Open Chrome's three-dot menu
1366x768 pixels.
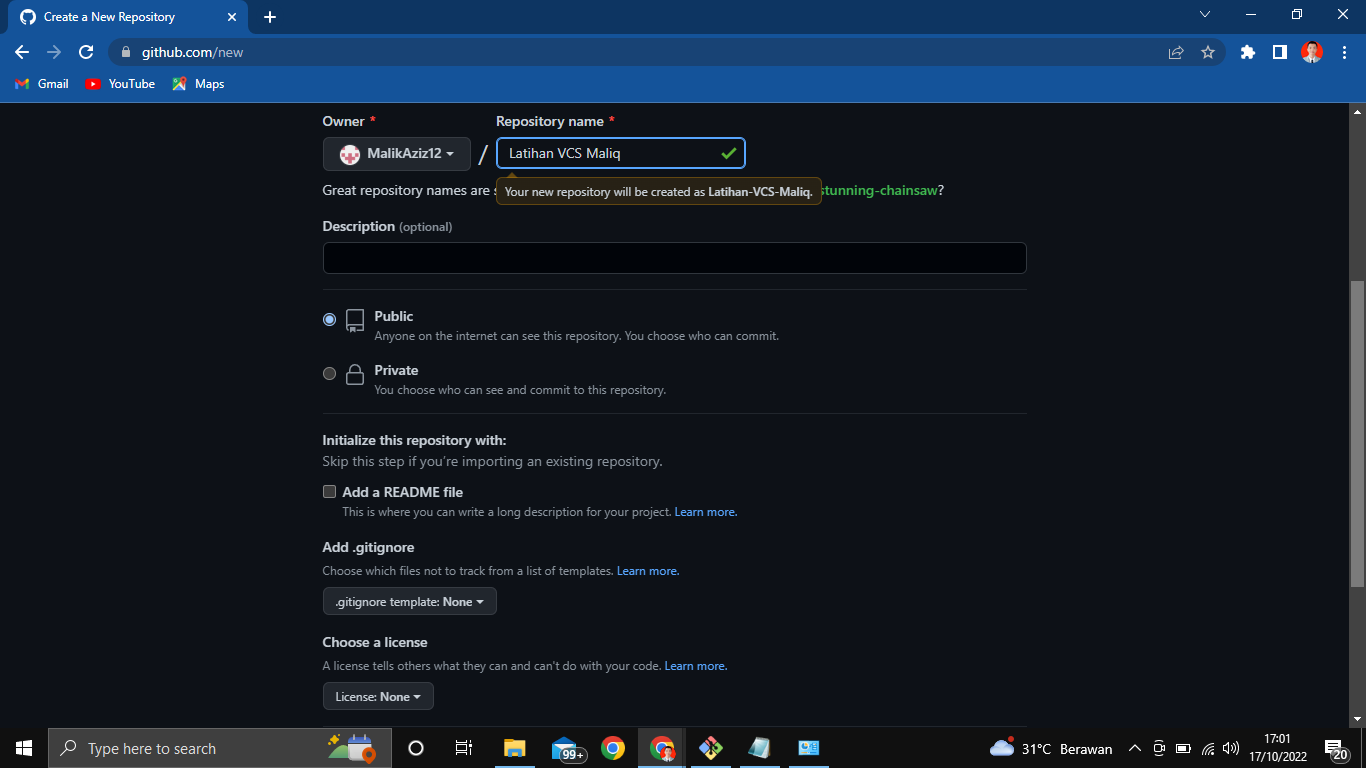pos(1343,52)
